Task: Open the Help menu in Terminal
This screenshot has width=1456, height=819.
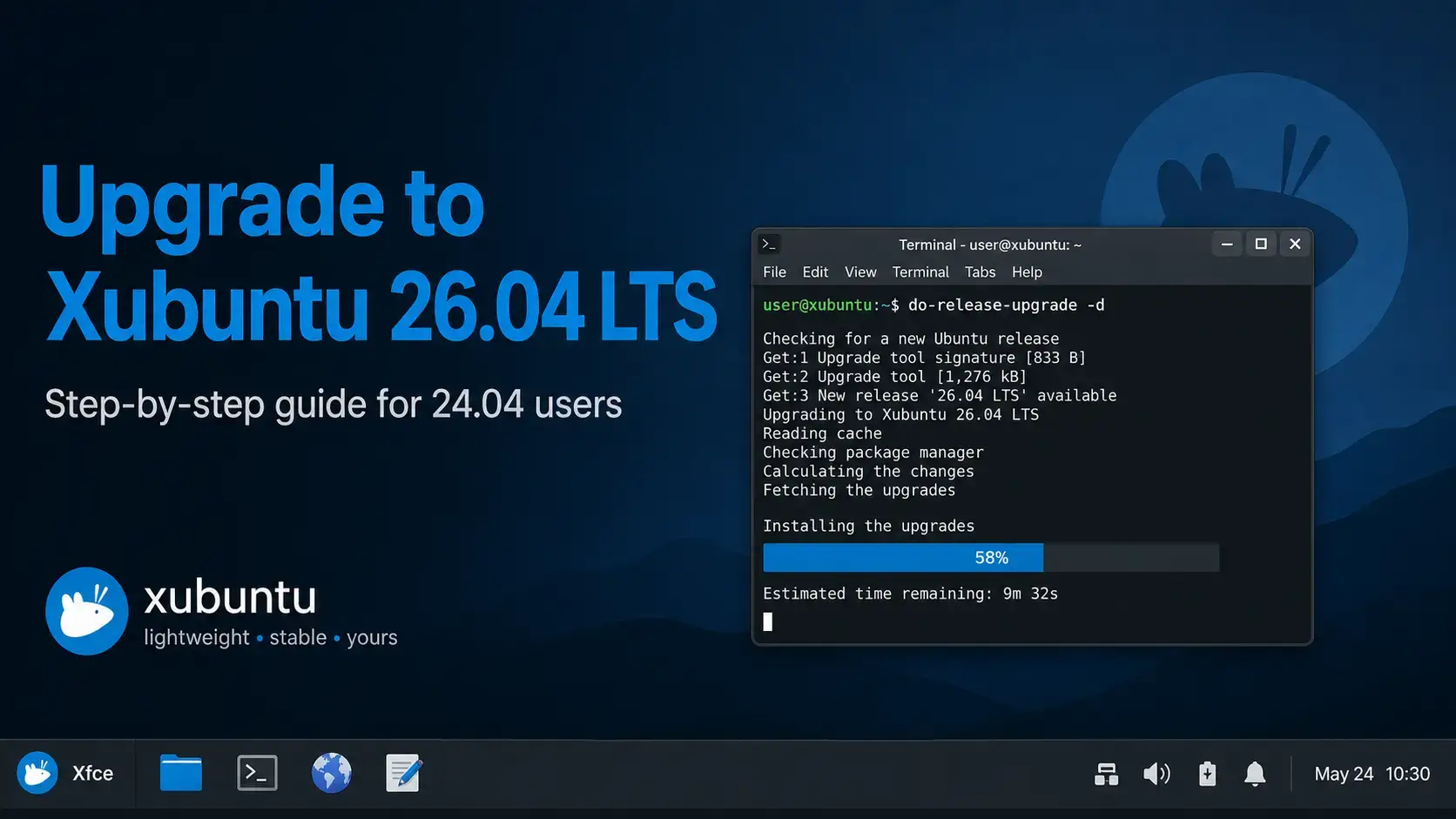Action: click(x=1027, y=272)
